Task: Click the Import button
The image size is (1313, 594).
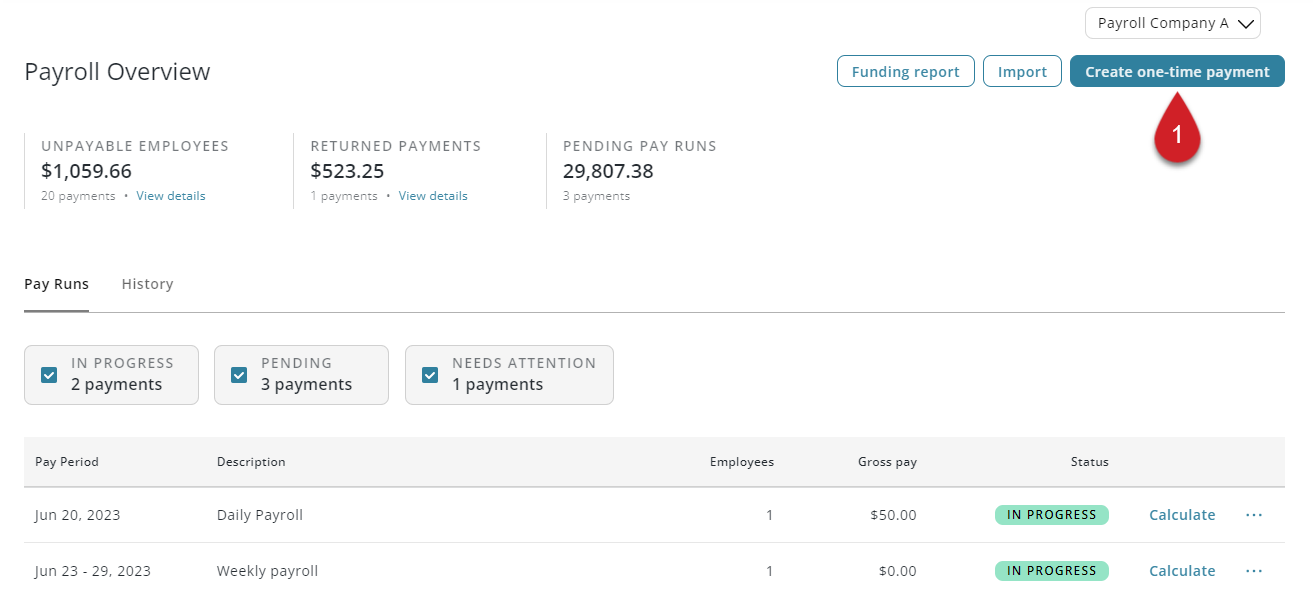Action: (1022, 72)
